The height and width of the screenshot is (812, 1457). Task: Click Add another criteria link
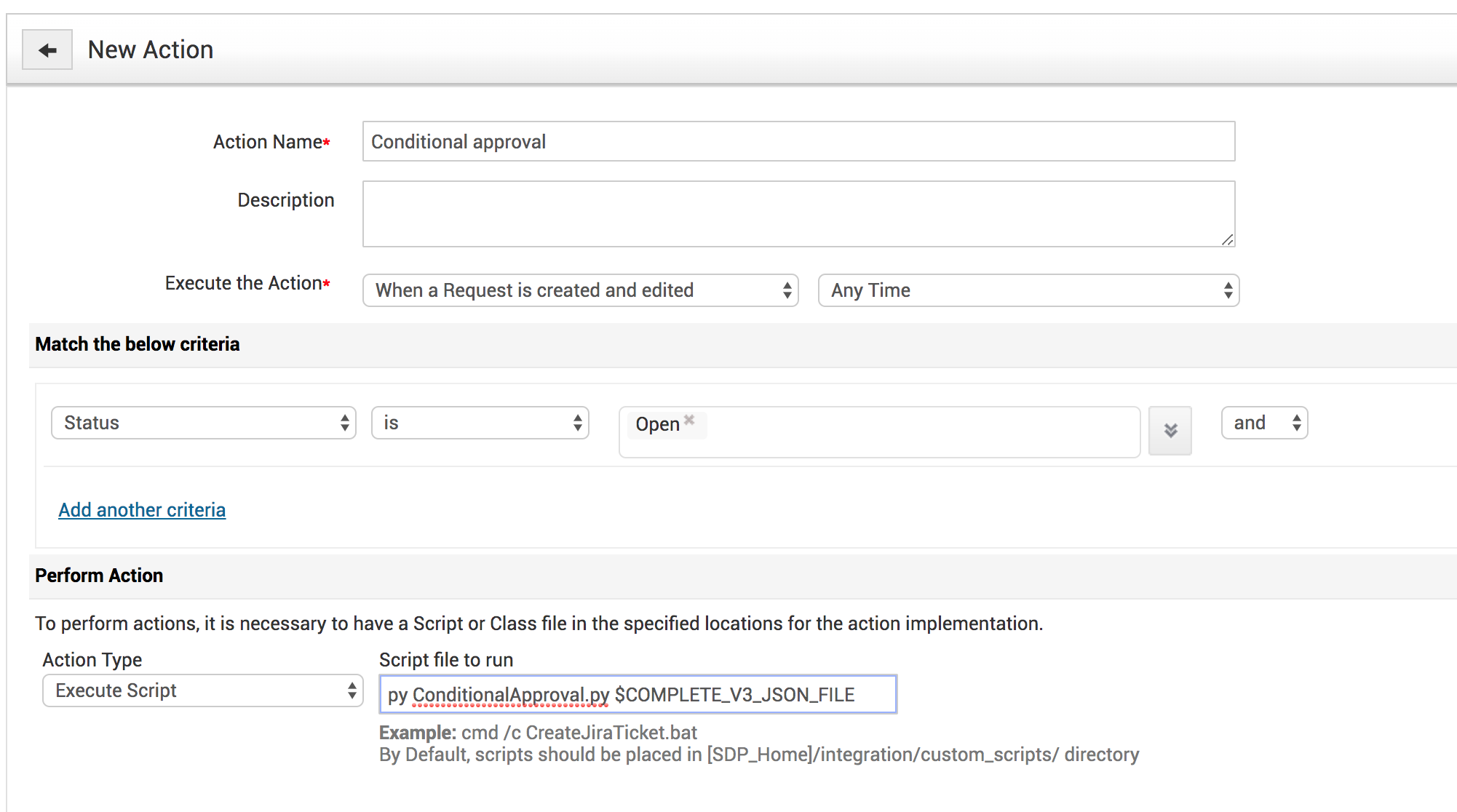142,510
